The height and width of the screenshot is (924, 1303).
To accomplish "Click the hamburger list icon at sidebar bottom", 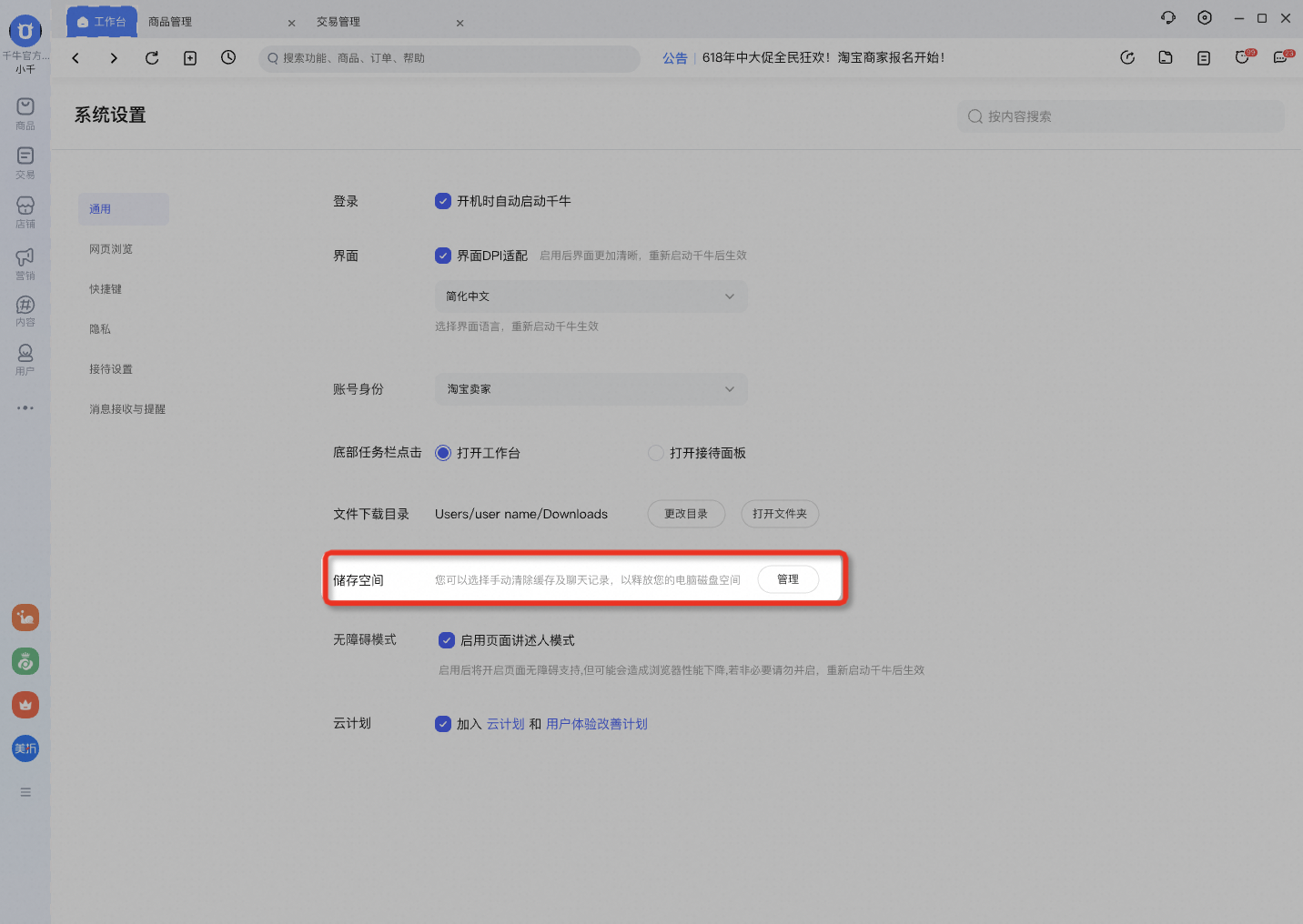I will pos(25,792).
